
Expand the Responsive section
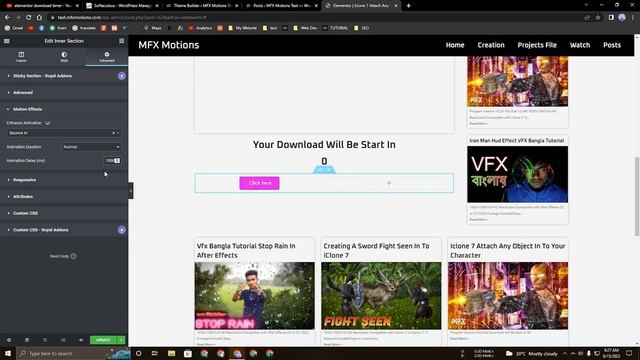pyautogui.click(x=64, y=180)
